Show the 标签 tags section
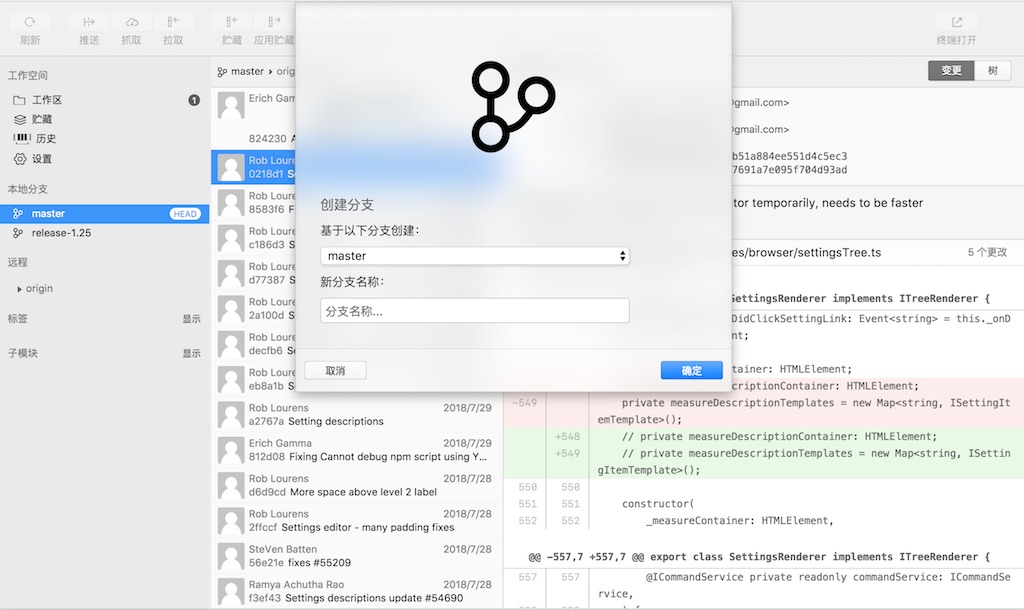The height and width of the screenshot is (610, 1024). (191, 319)
